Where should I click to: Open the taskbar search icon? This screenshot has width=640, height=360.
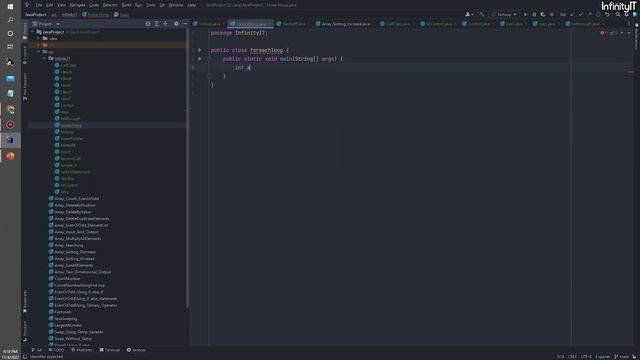tap(10, 20)
